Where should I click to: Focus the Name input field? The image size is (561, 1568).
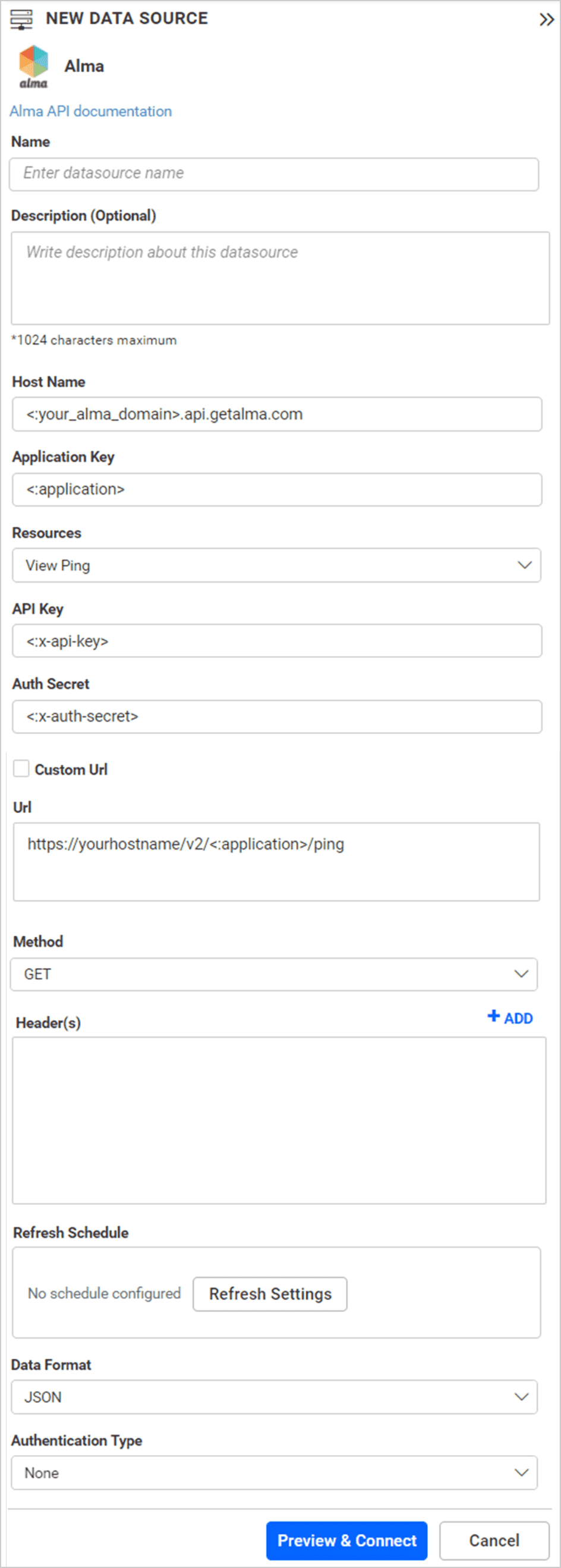(274, 174)
